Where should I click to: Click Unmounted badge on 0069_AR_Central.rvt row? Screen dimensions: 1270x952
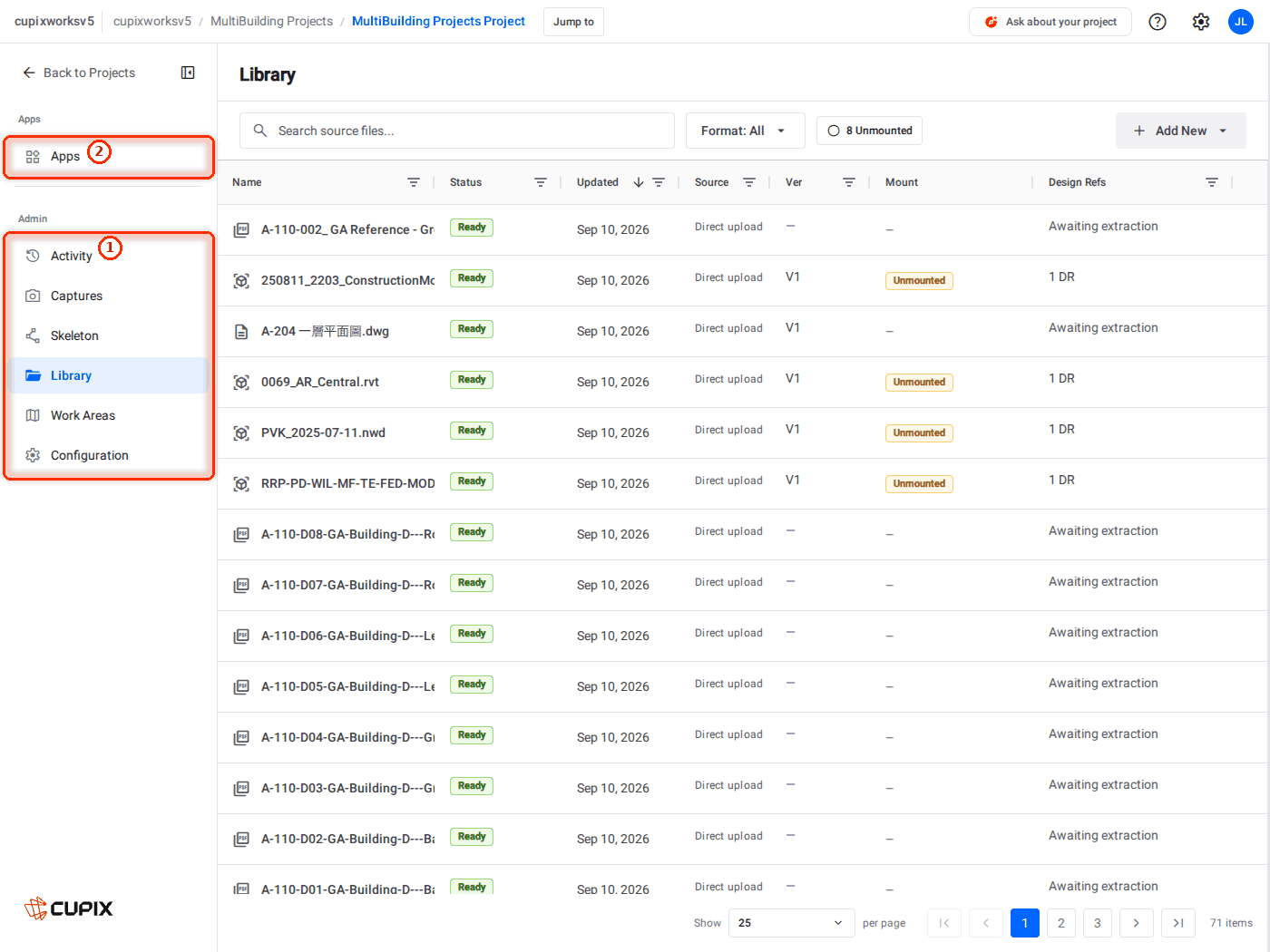[x=919, y=383]
